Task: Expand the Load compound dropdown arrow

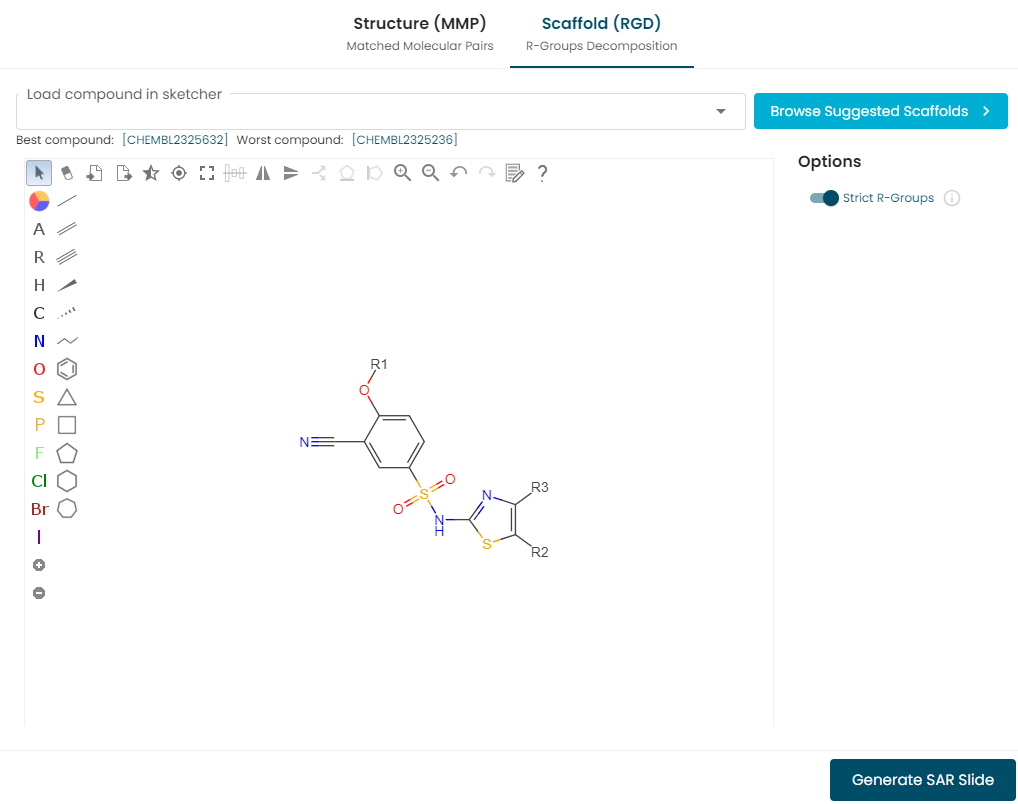Action: [x=721, y=111]
